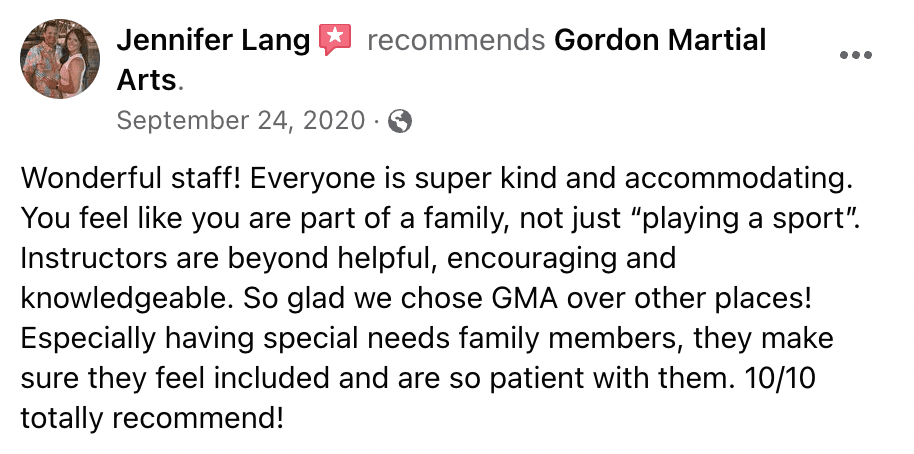Click the red star recommendation badge
This screenshot has width=914, height=454.
[x=336, y=40]
